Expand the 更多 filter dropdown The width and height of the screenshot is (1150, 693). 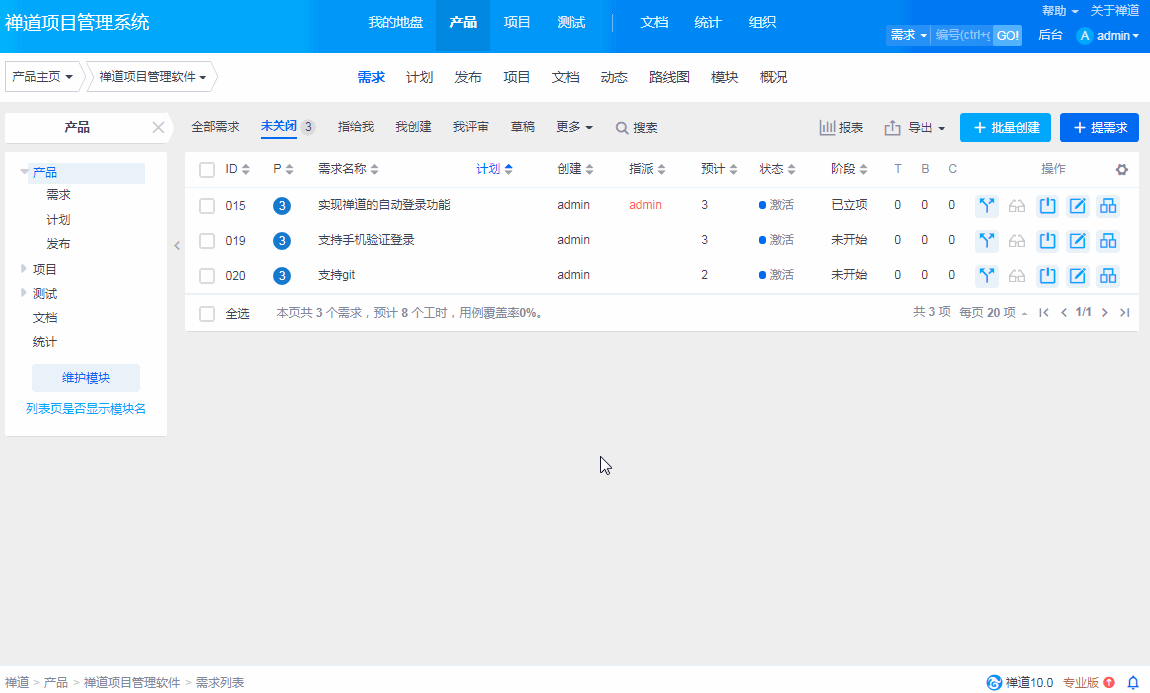(574, 127)
